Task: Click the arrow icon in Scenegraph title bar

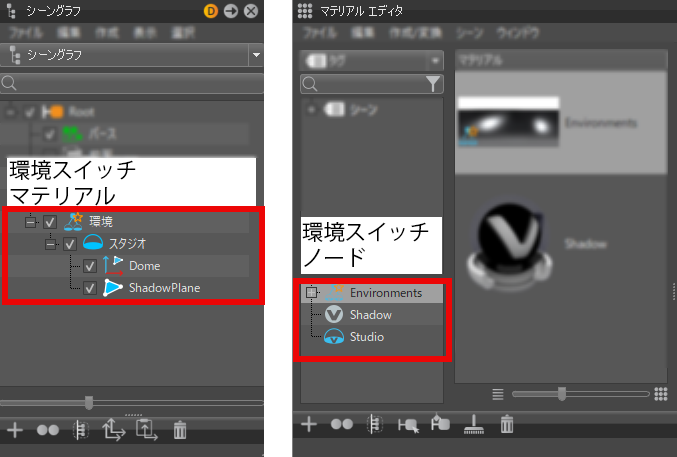Action: pos(231,11)
